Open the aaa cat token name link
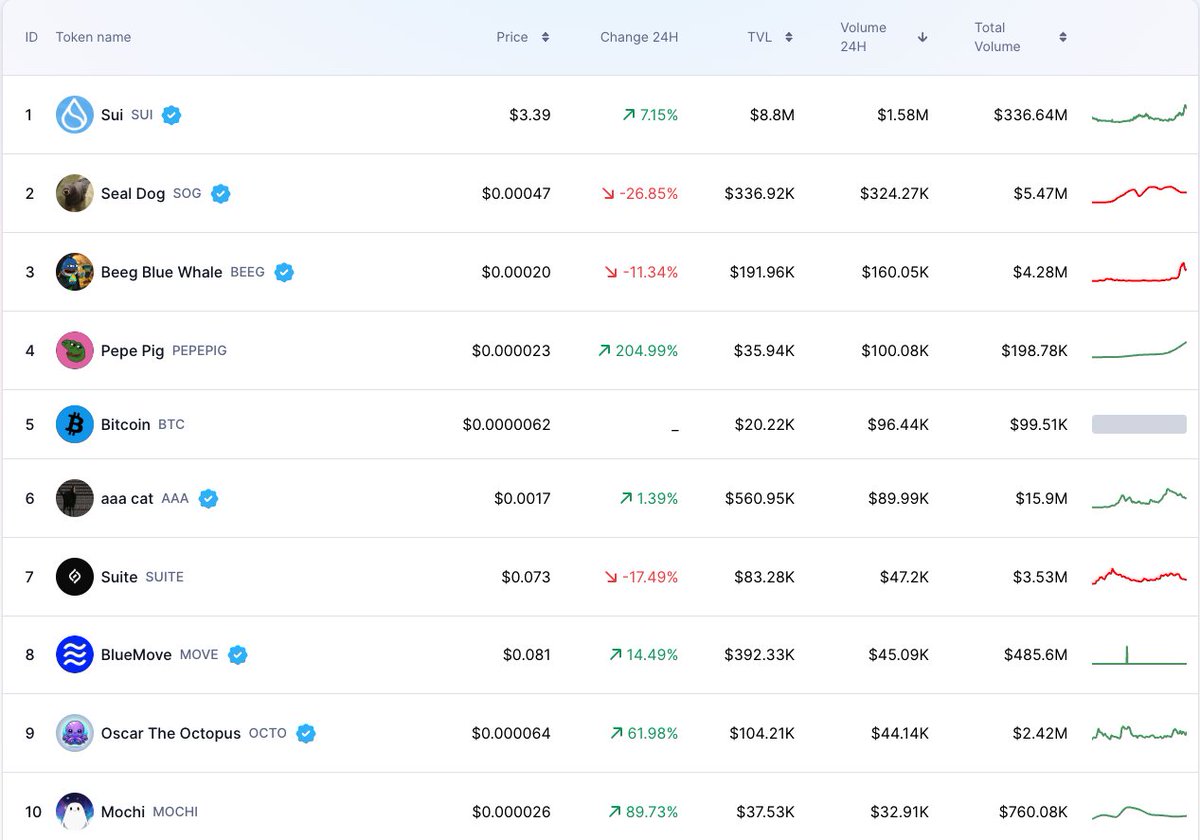The height and width of the screenshot is (840, 1200). (127, 498)
